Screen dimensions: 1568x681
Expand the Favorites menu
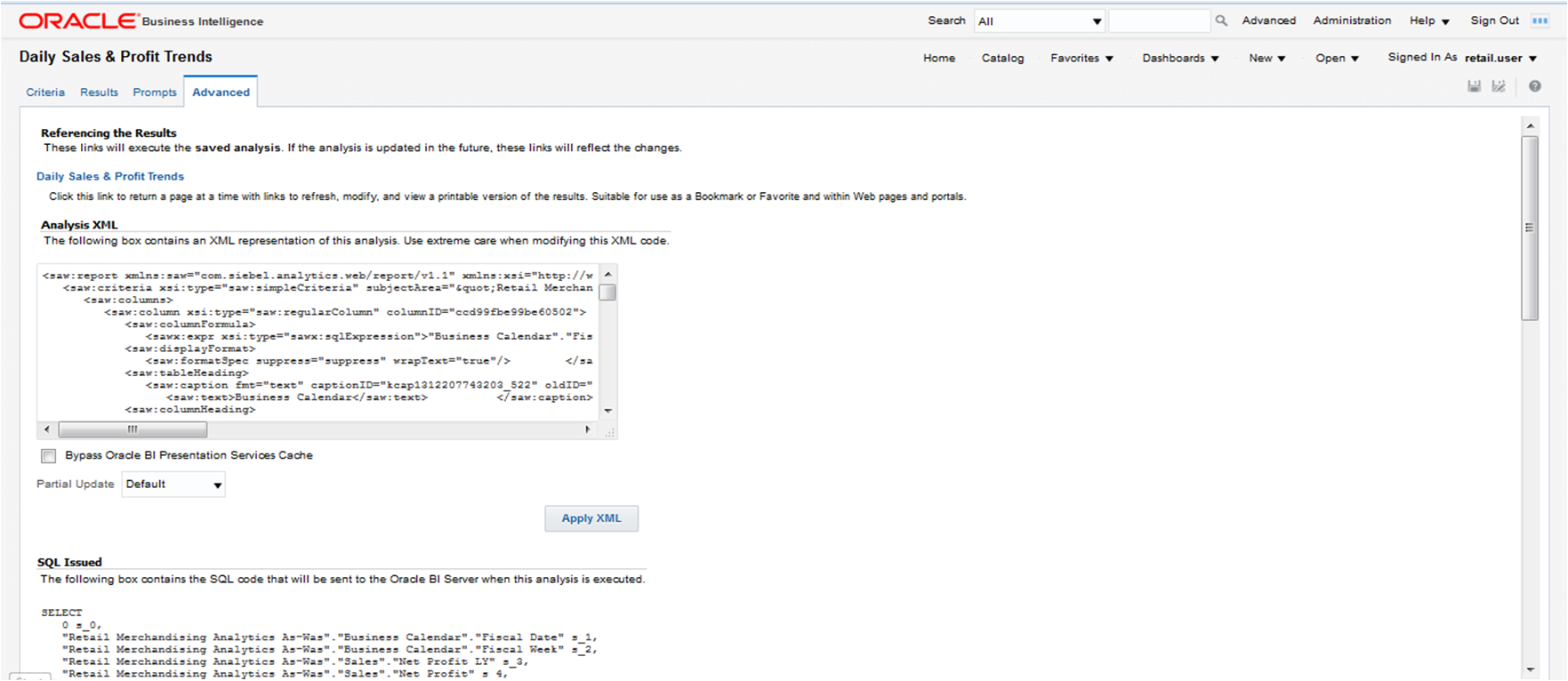pyautogui.click(x=1082, y=58)
